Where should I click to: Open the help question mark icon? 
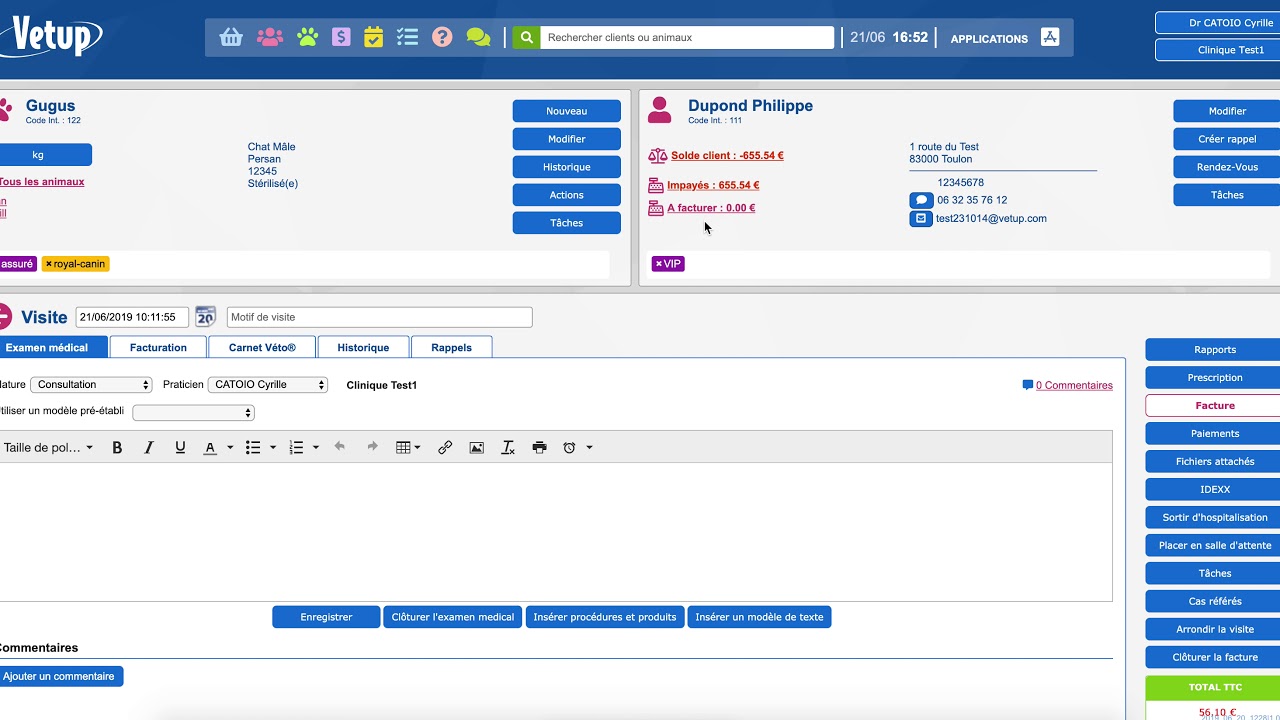coord(441,36)
